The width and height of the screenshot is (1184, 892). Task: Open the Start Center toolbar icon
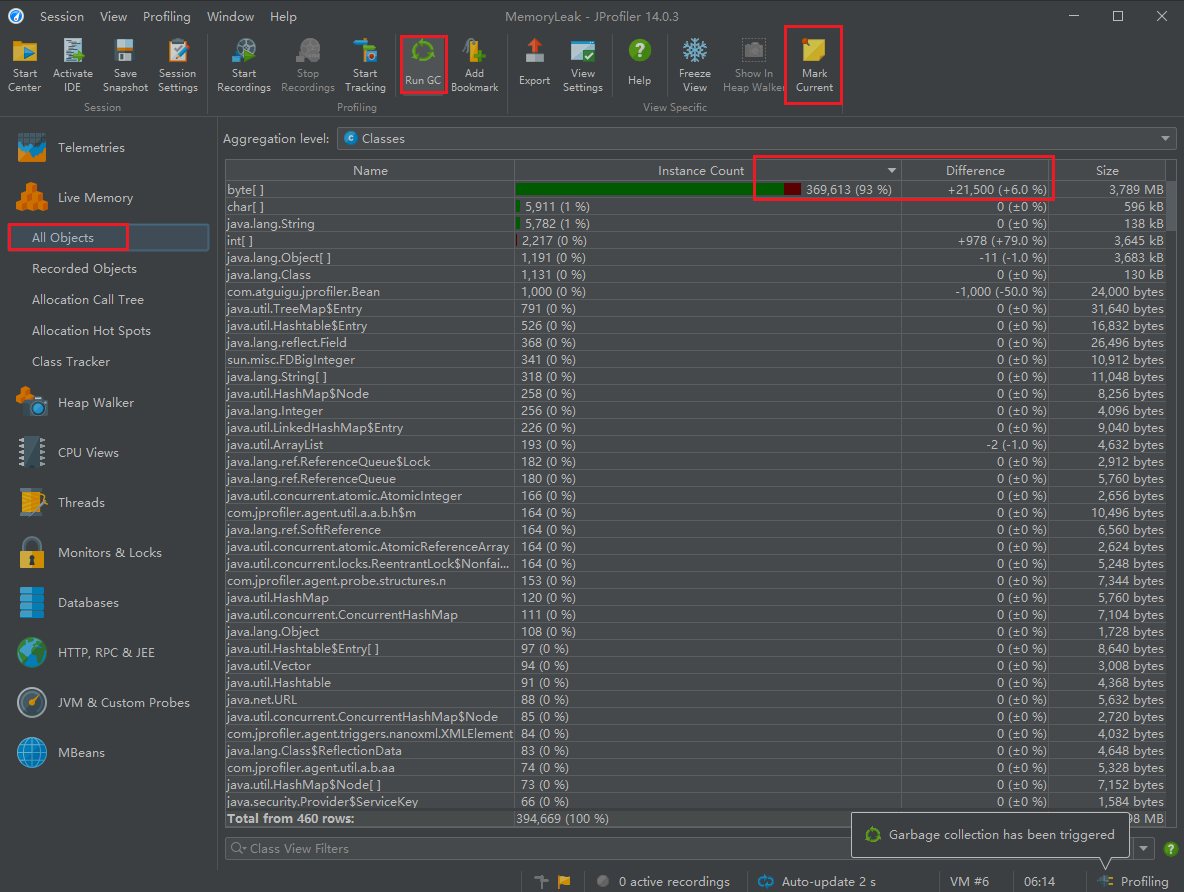(x=24, y=66)
